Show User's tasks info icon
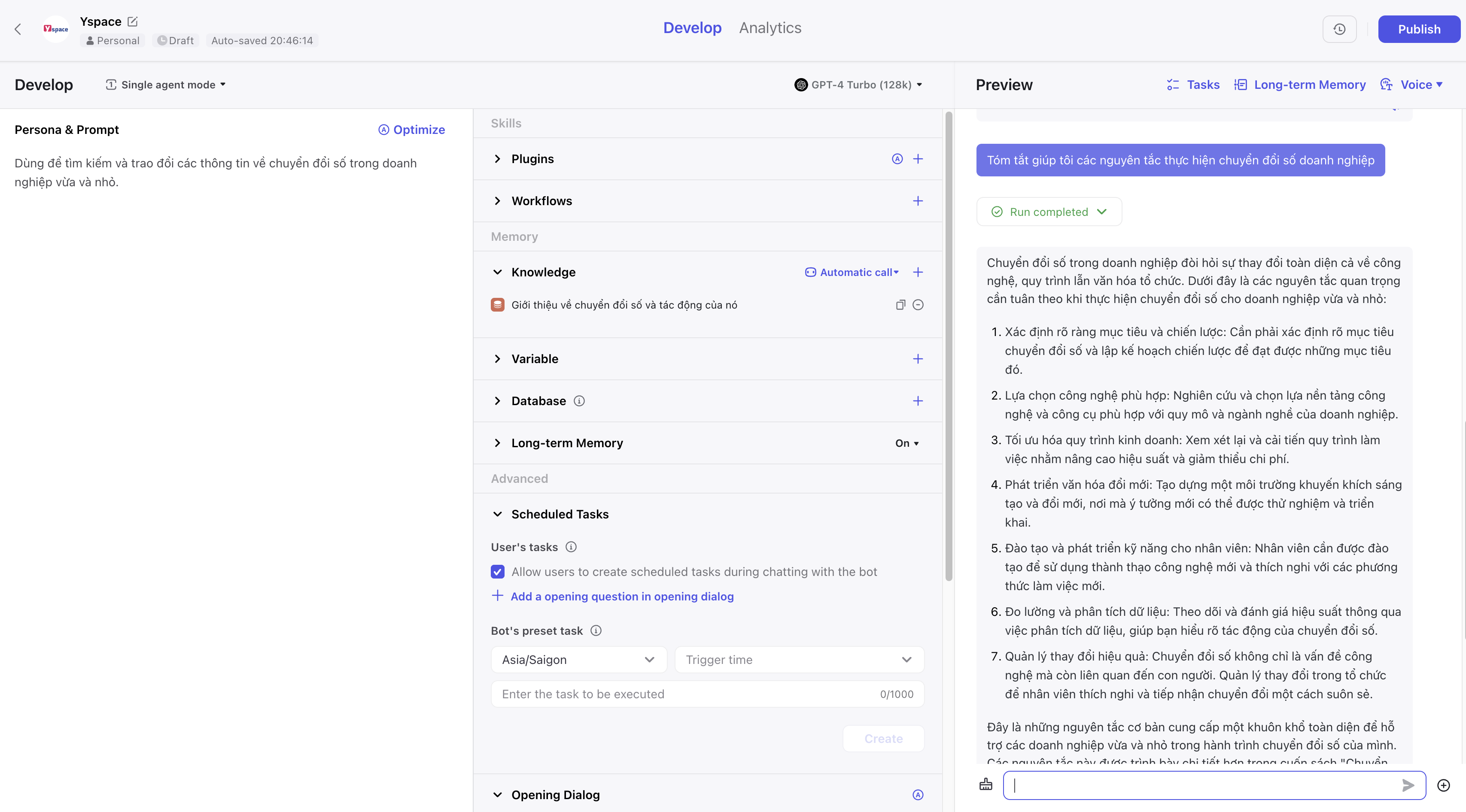The image size is (1466, 812). (x=571, y=547)
